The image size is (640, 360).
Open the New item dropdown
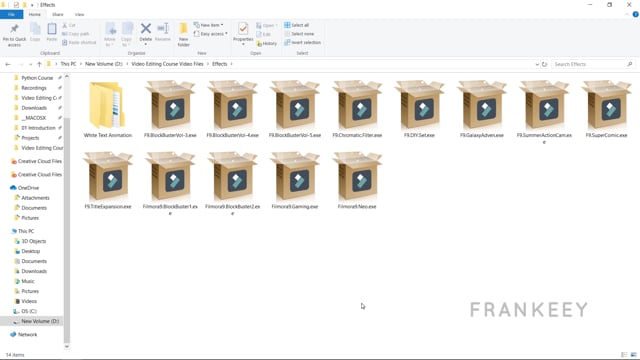pos(209,25)
